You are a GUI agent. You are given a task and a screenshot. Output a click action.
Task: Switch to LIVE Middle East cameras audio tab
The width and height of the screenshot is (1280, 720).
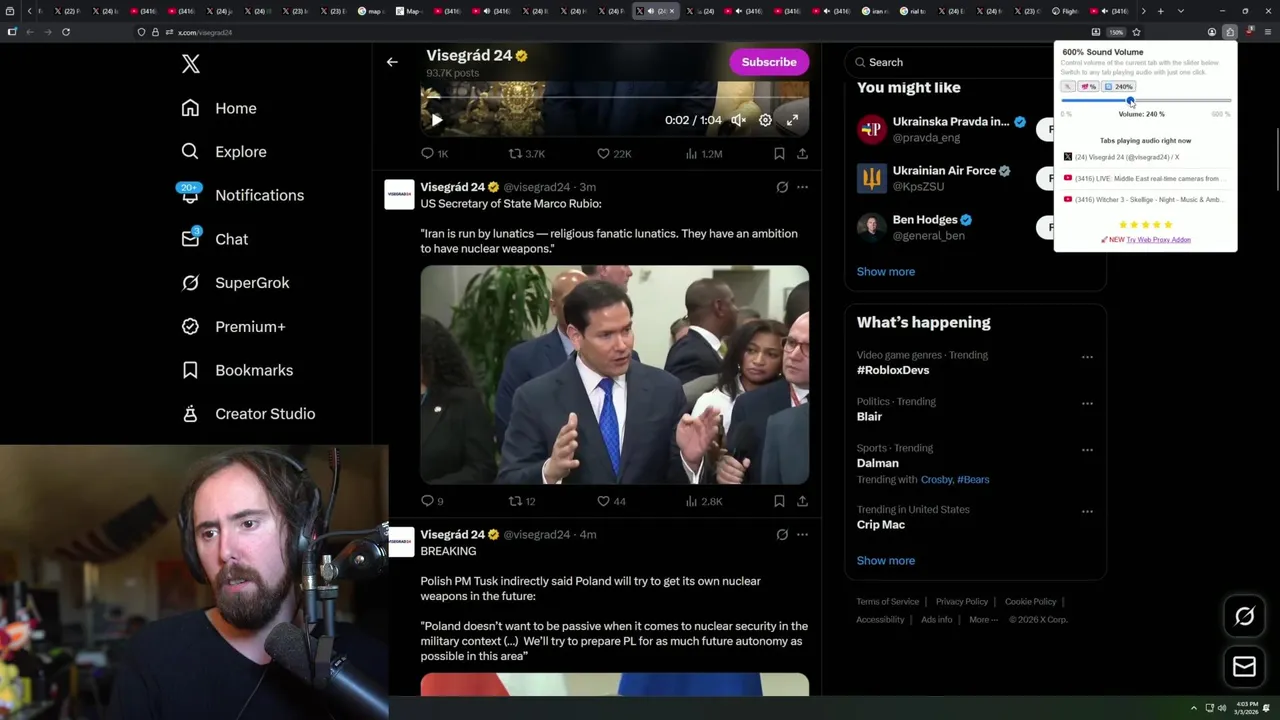click(1146, 179)
